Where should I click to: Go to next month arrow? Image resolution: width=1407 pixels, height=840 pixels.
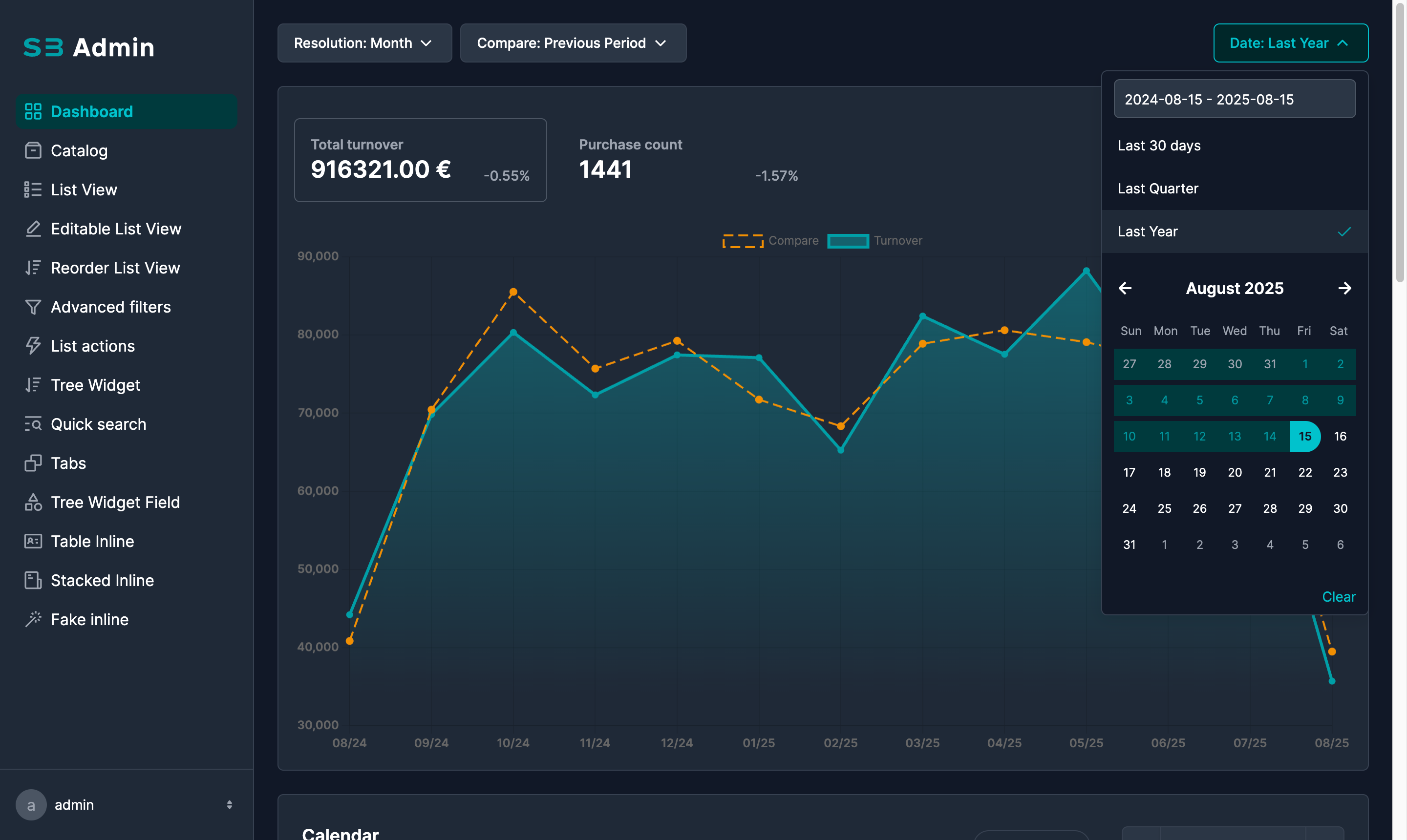point(1345,288)
